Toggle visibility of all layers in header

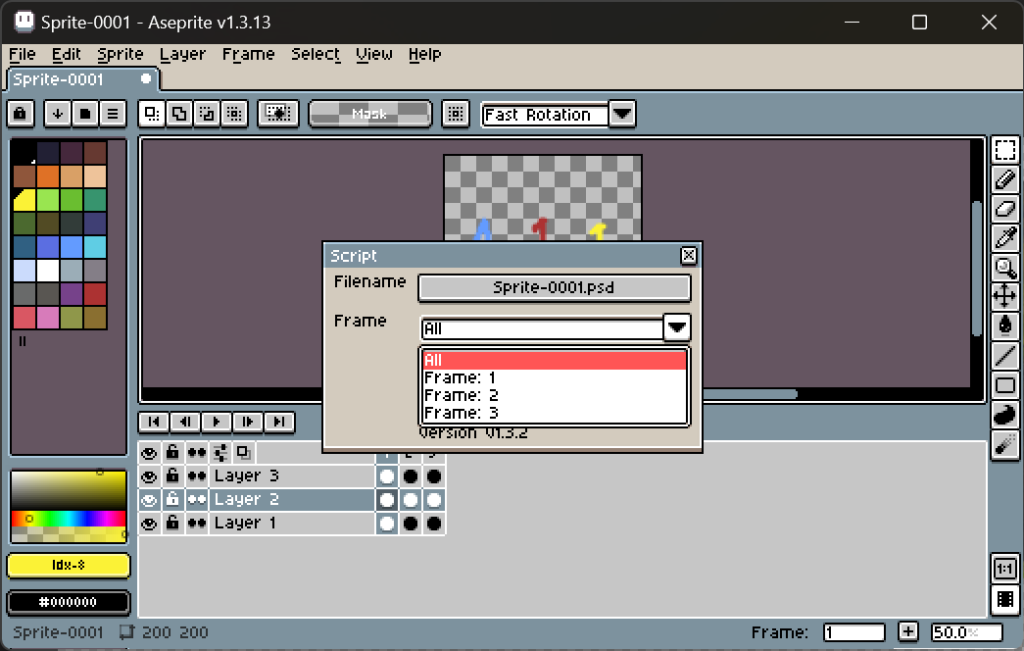(x=149, y=453)
